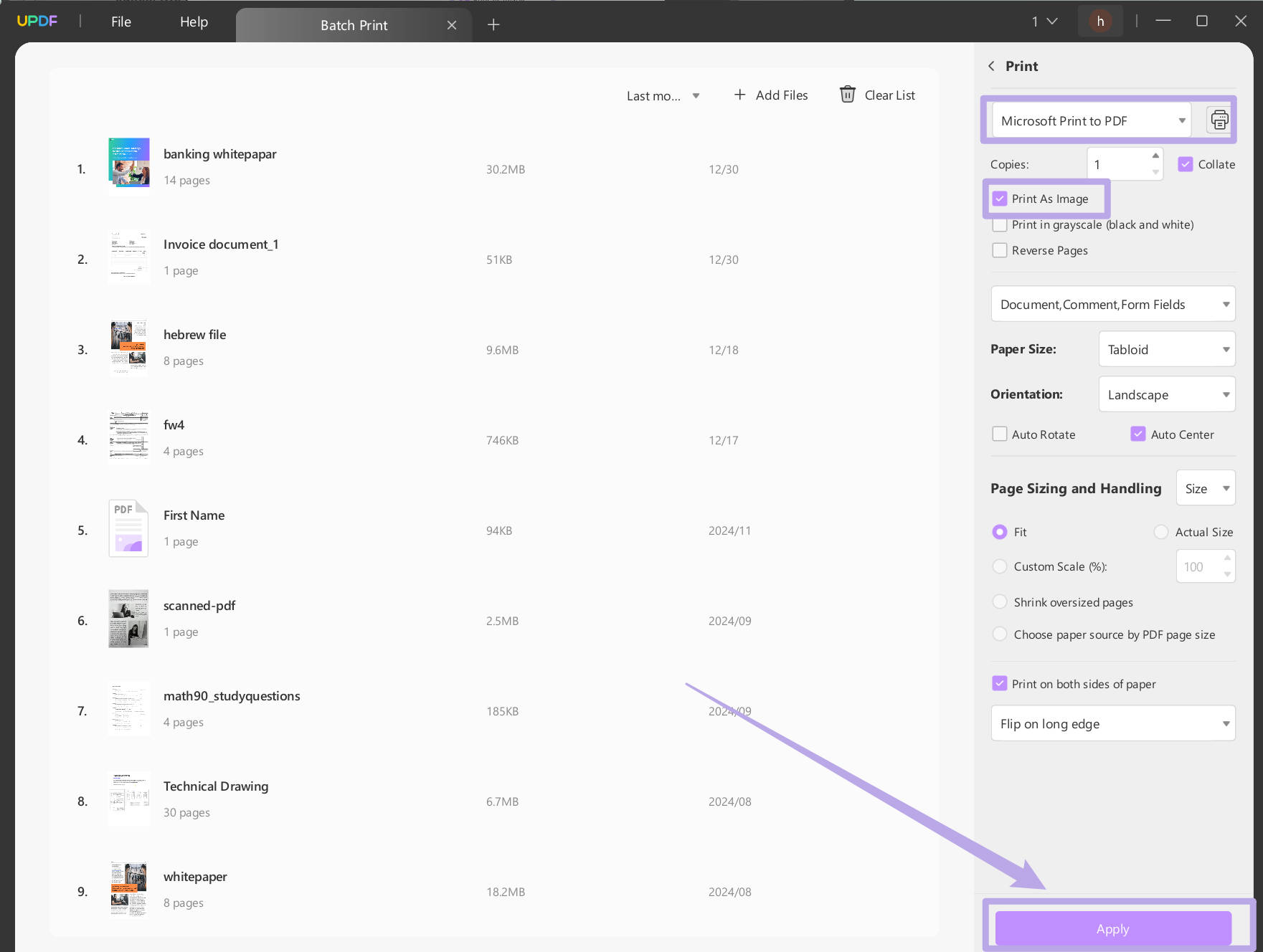
Task: Click the UPDF logo
Action: pyautogui.click(x=37, y=22)
